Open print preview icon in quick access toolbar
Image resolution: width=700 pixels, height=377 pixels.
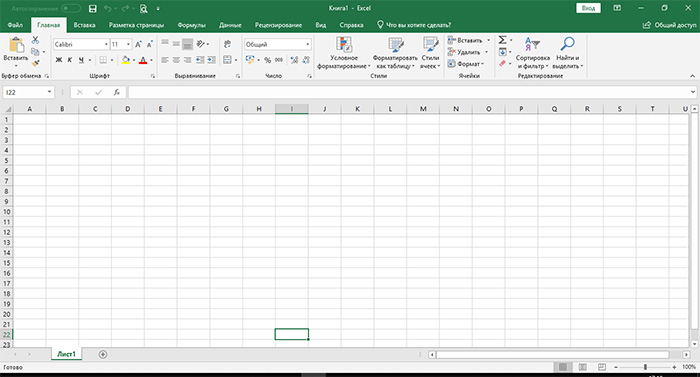click(x=144, y=8)
